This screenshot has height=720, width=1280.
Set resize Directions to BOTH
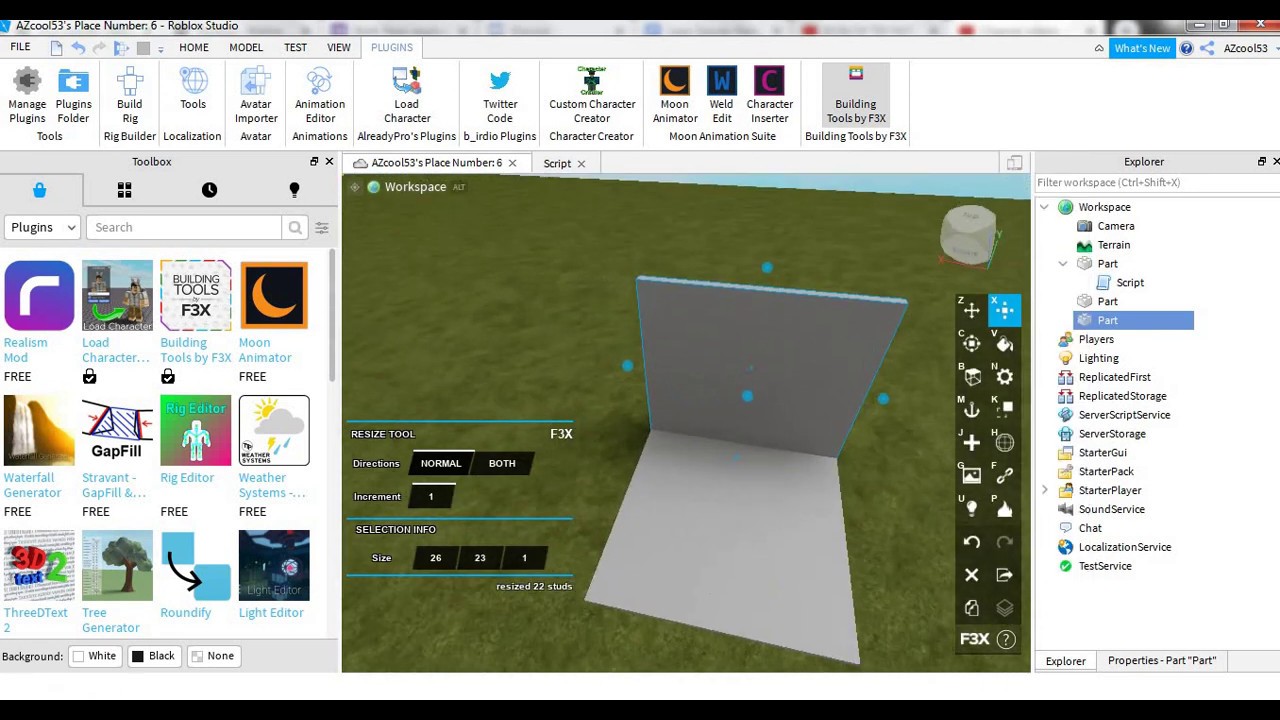point(502,463)
